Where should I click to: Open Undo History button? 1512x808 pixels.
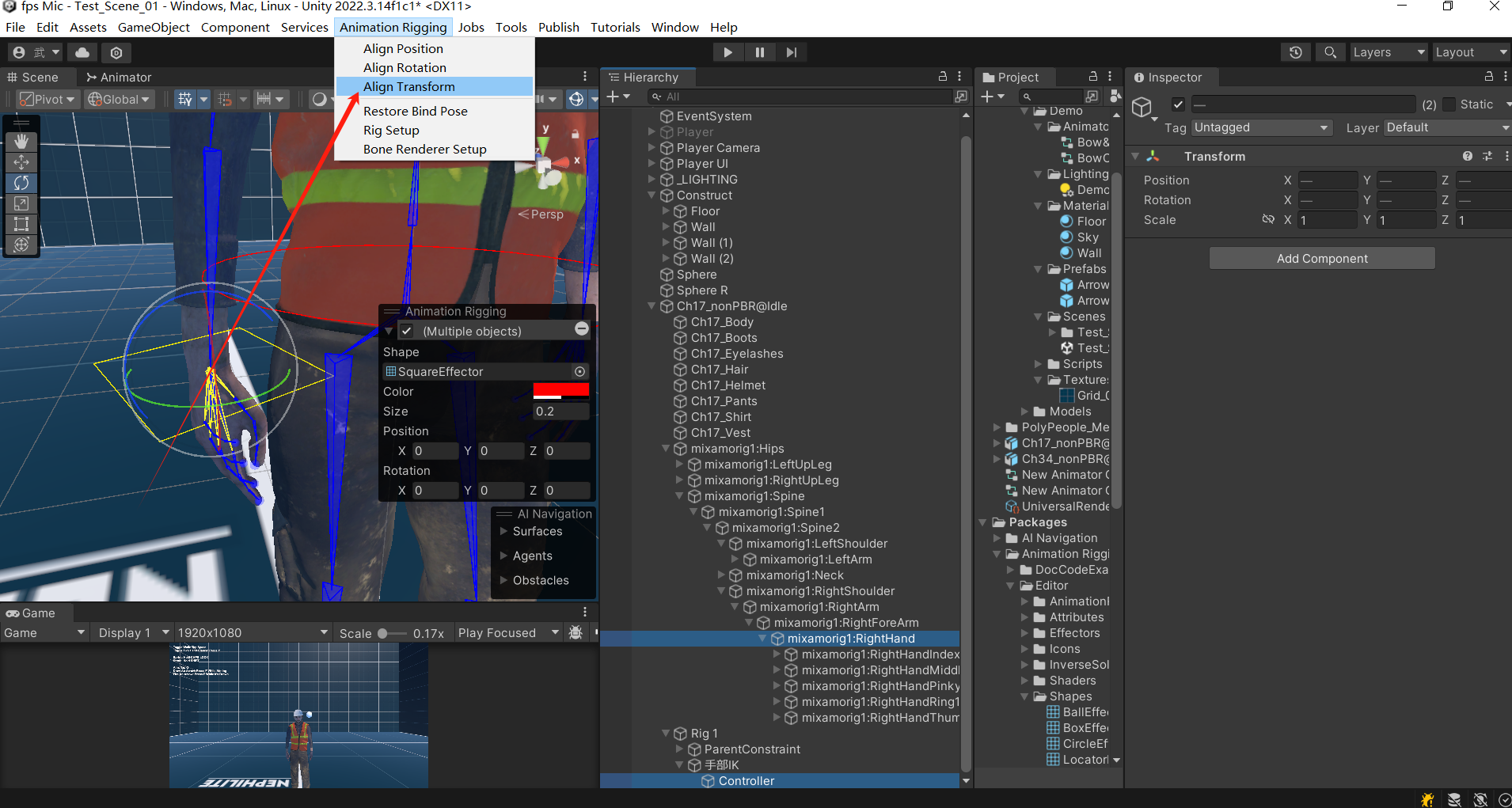pos(1296,52)
